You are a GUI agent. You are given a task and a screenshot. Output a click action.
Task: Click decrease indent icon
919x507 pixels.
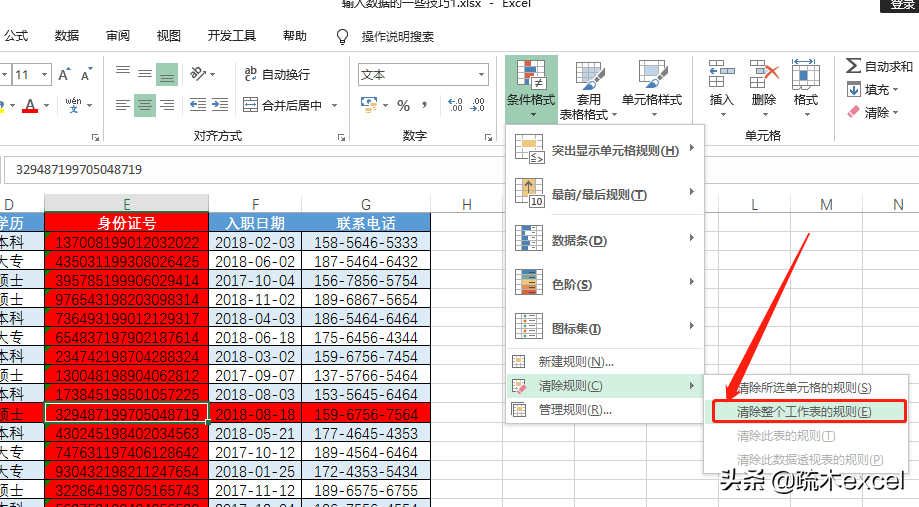point(198,106)
